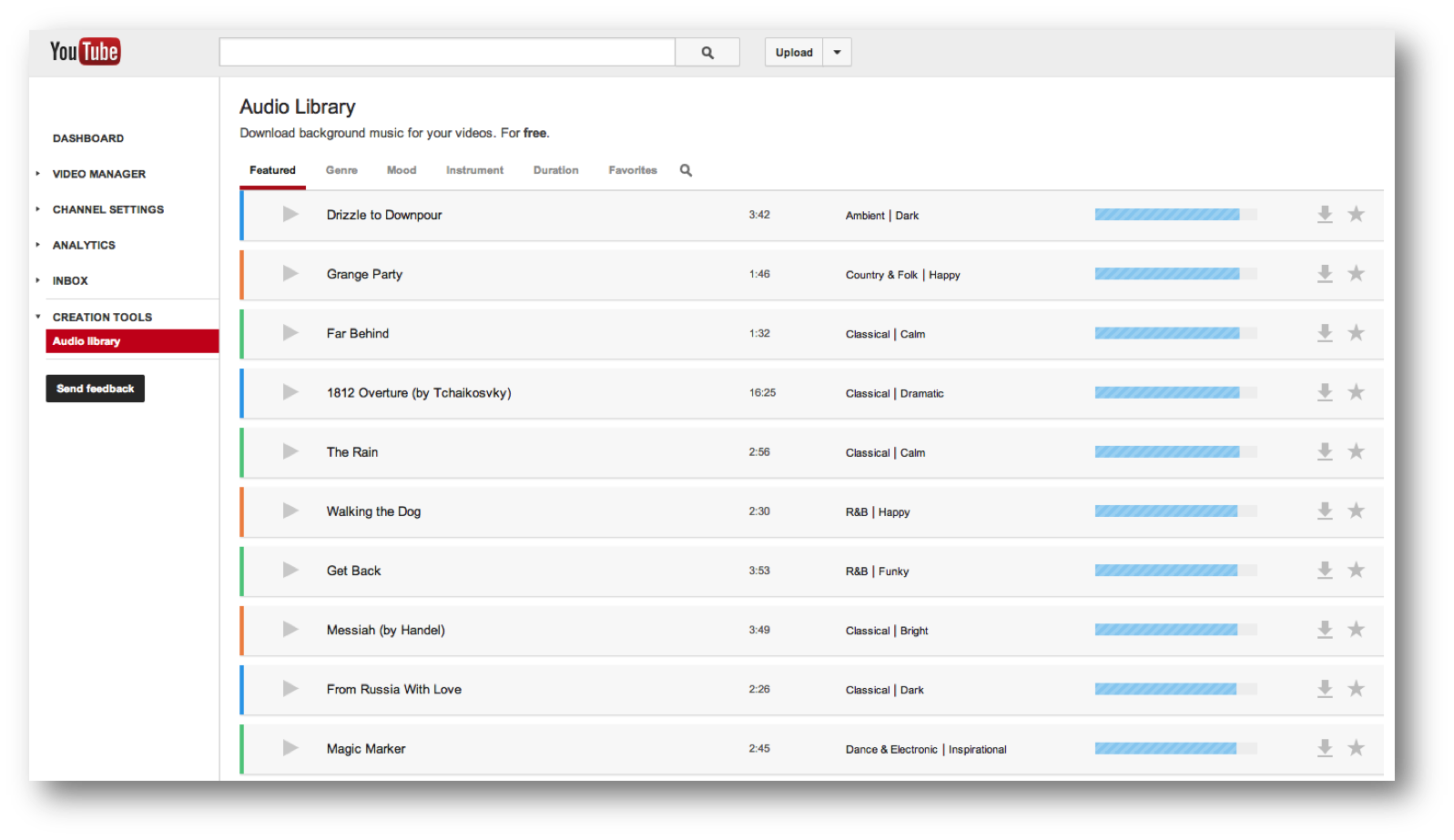This screenshot has height=840, width=1454.
Task: Open the Upload dropdown arrow
Action: click(x=837, y=53)
